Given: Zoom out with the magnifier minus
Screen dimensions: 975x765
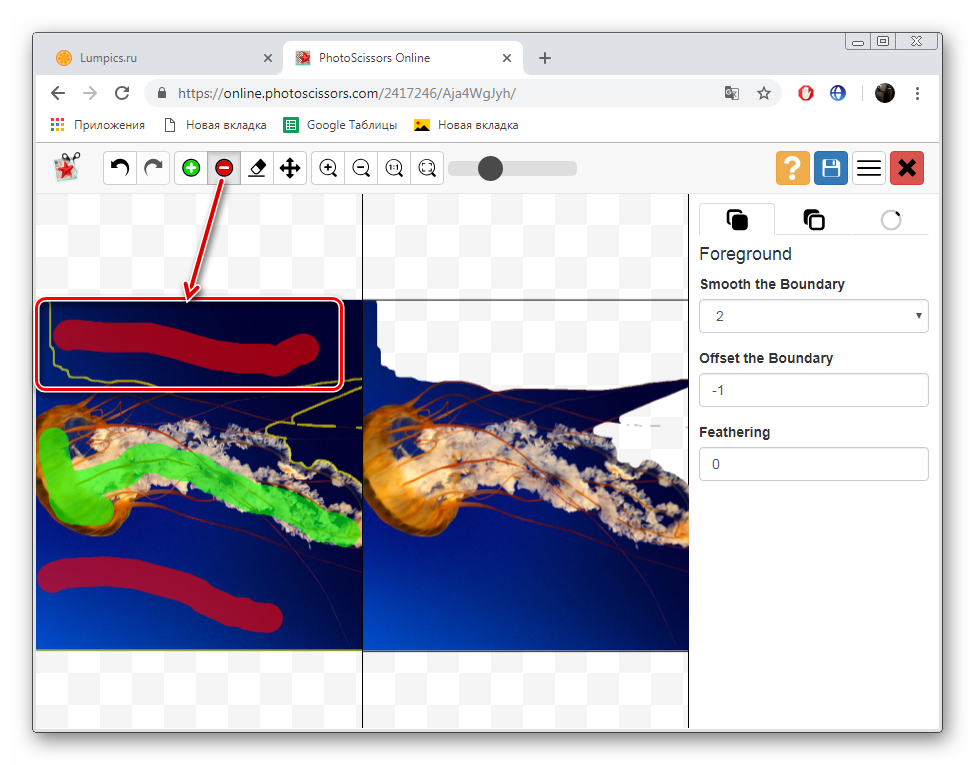Looking at the screenshot, I should click(361, 168).
